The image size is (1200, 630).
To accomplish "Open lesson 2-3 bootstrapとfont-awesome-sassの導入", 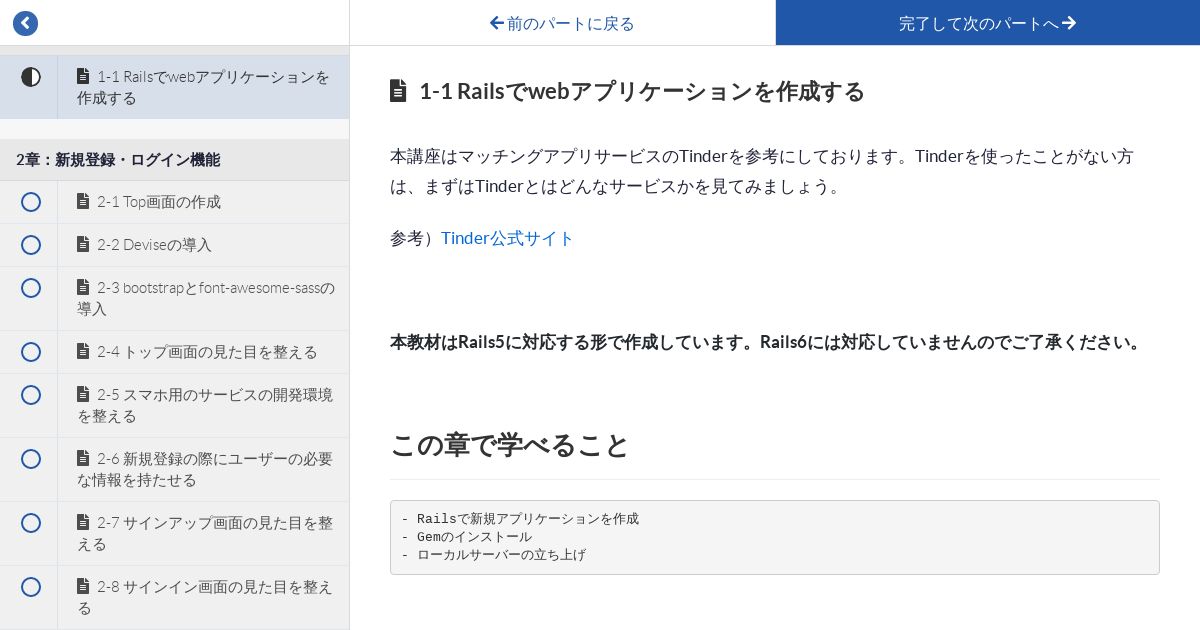I will pos(206,298).
